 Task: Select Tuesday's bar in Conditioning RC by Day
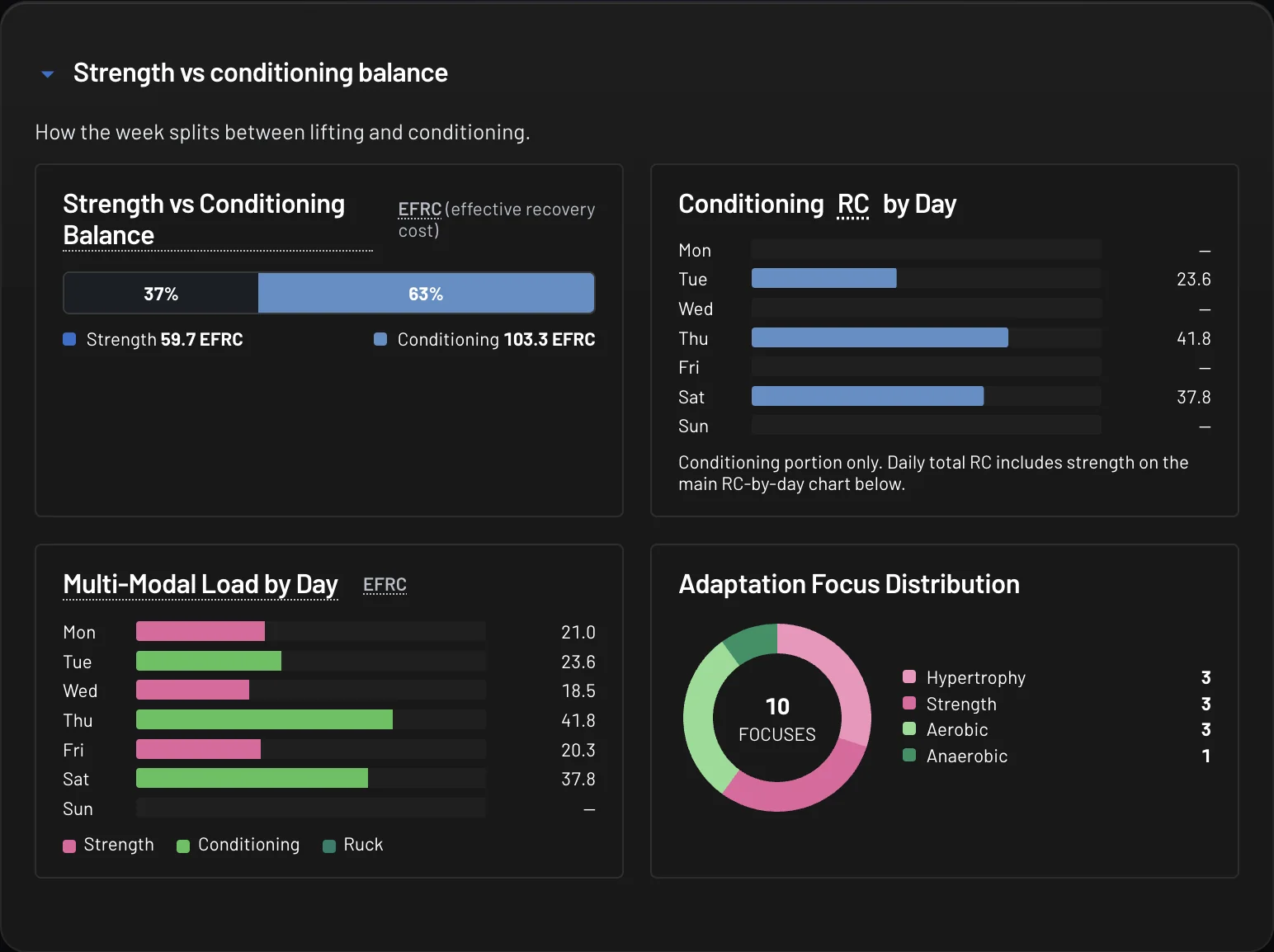[823, 278]
